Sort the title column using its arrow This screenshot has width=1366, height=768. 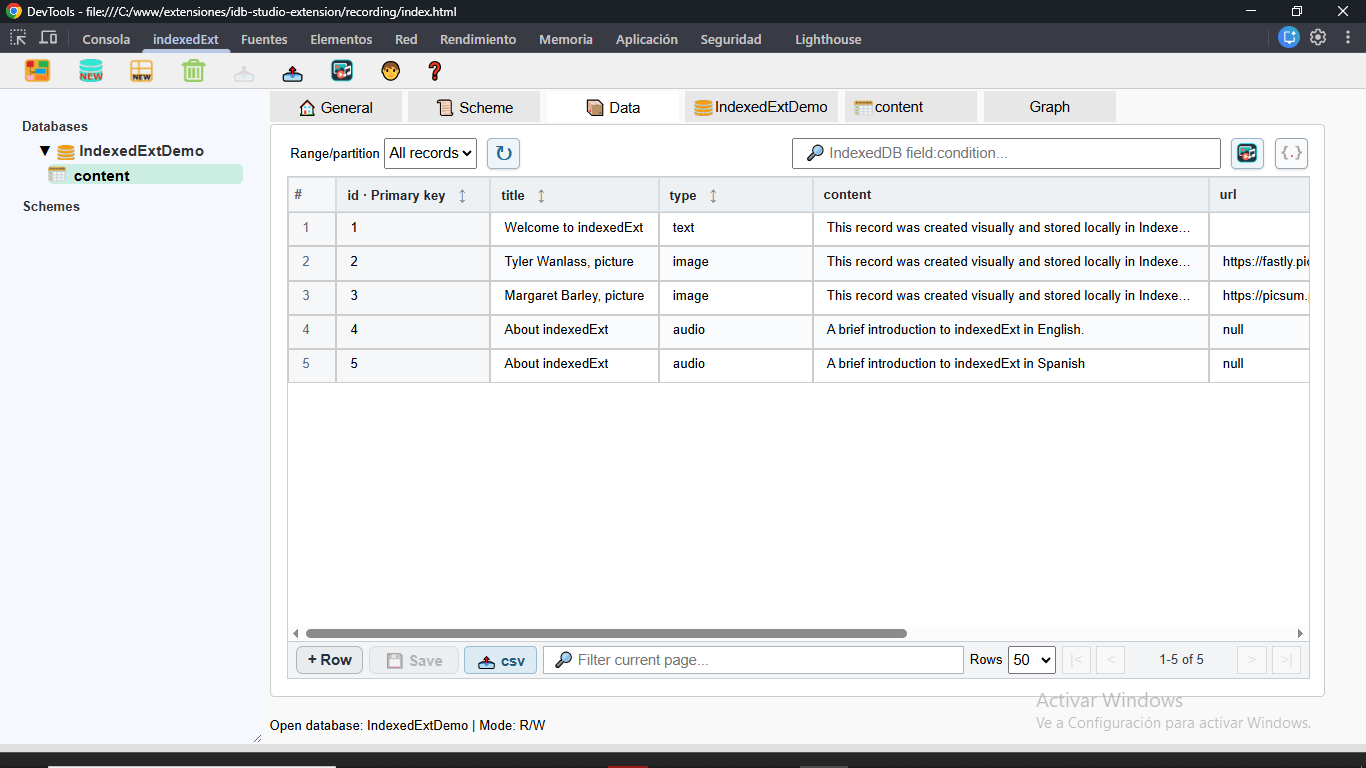tap(541, 196)
